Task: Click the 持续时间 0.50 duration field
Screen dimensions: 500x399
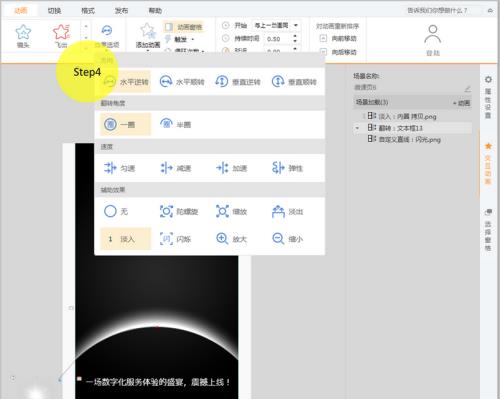Action: tap(279, 39)
